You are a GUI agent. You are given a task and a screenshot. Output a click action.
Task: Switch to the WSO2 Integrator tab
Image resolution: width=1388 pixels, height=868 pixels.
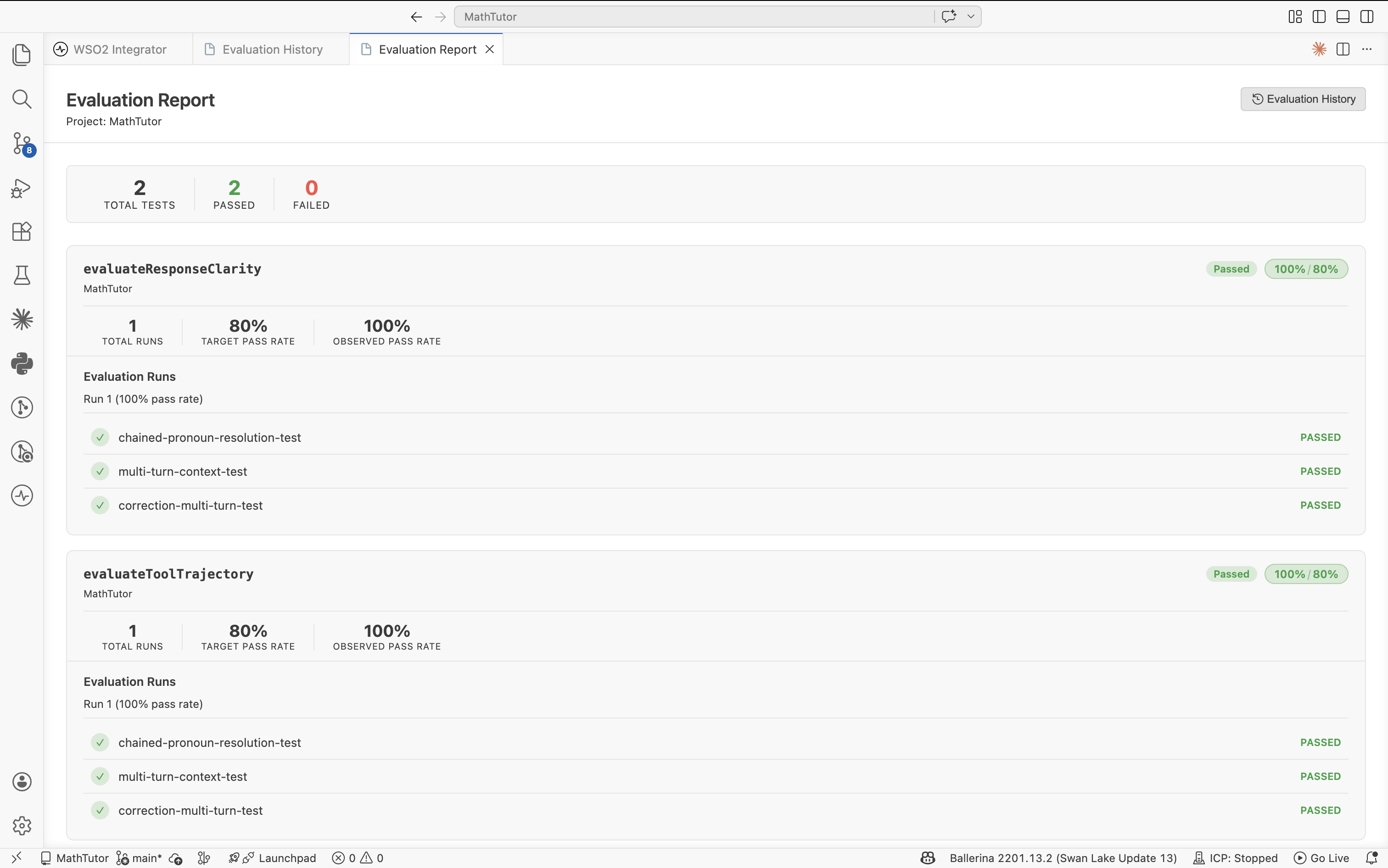[x=119, y=50]
